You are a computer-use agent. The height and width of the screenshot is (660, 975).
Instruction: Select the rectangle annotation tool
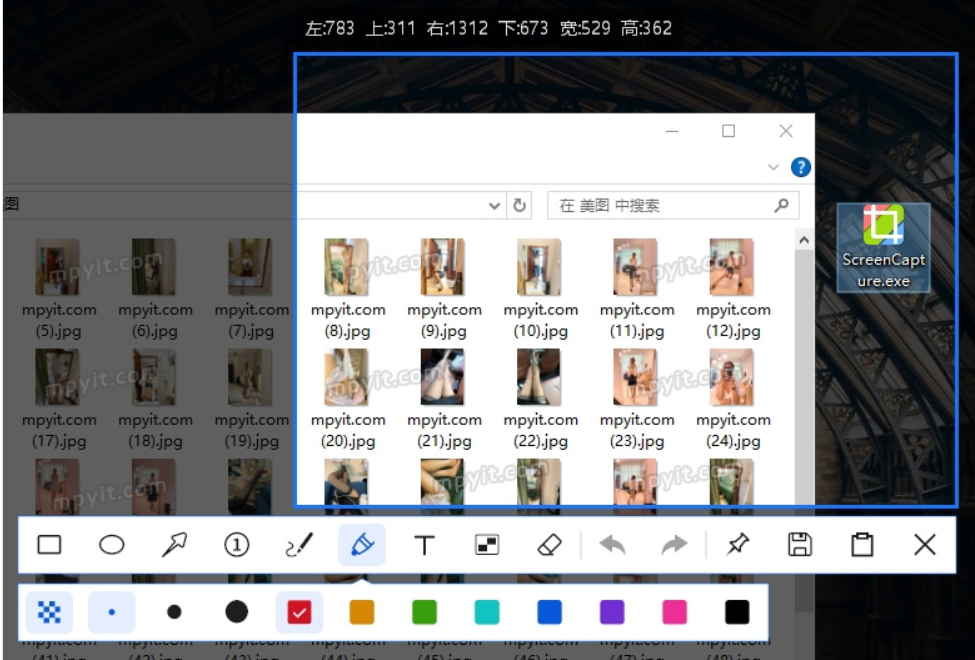[51, 545]
